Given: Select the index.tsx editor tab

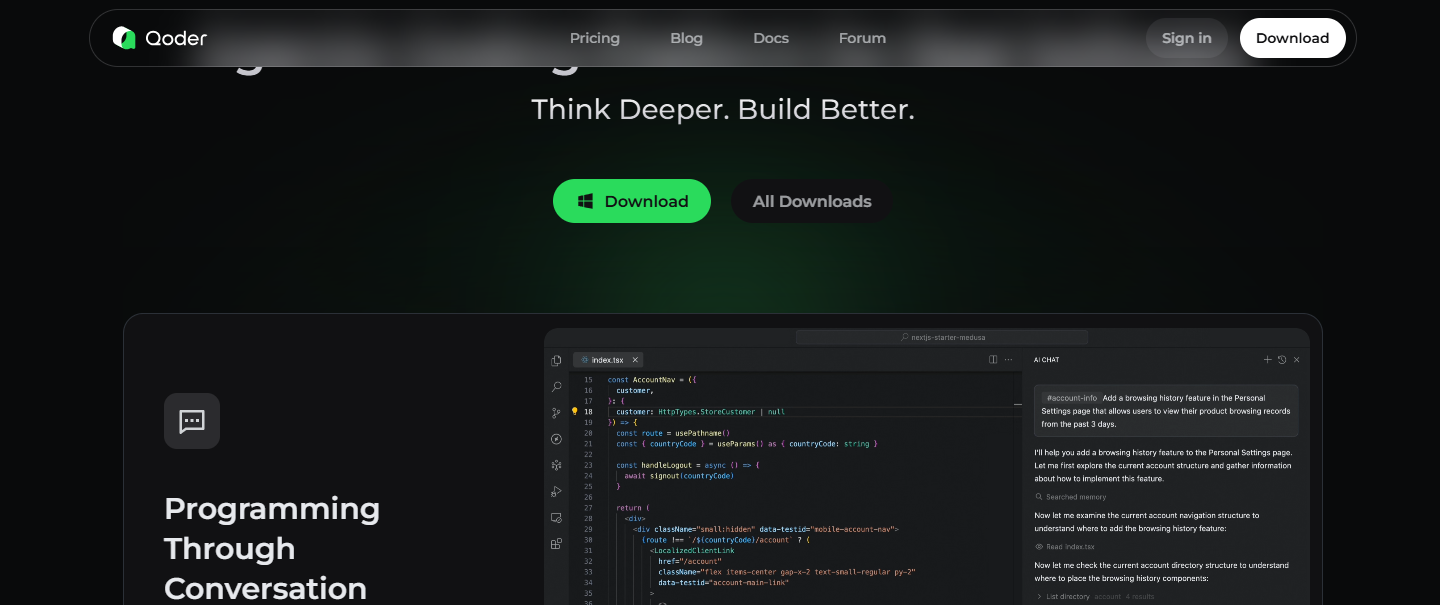Looking at the screenshot, I should point(608,360).
